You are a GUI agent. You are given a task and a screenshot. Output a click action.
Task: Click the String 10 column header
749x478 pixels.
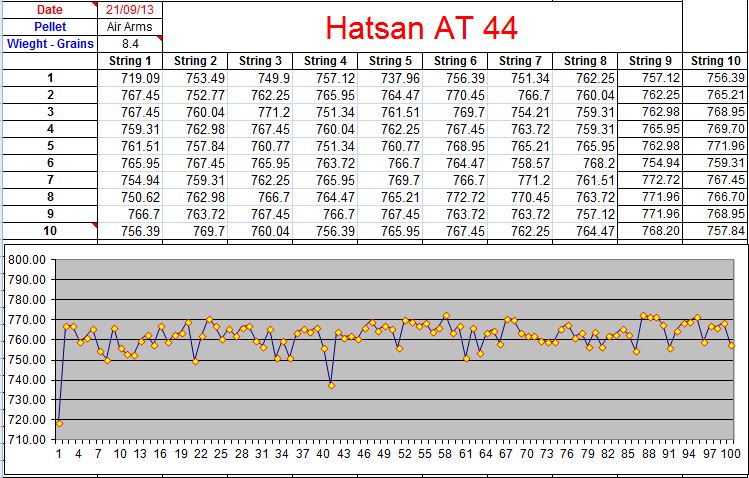tap(715, 61)
